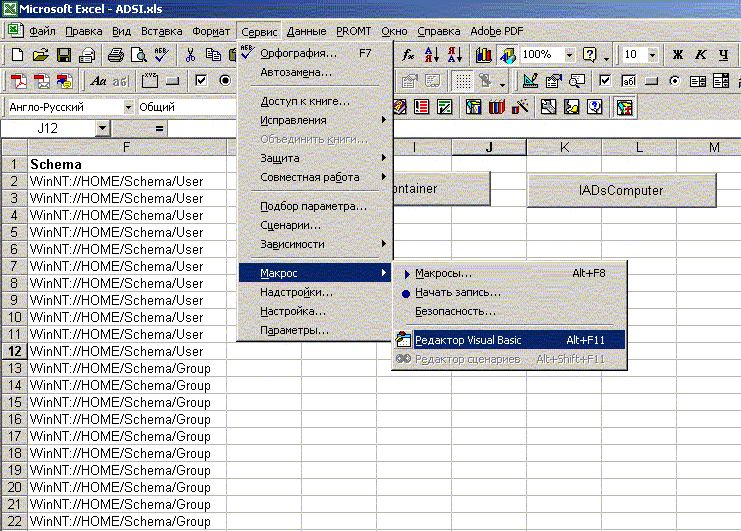Toggle underline Ч formatting

724,55
